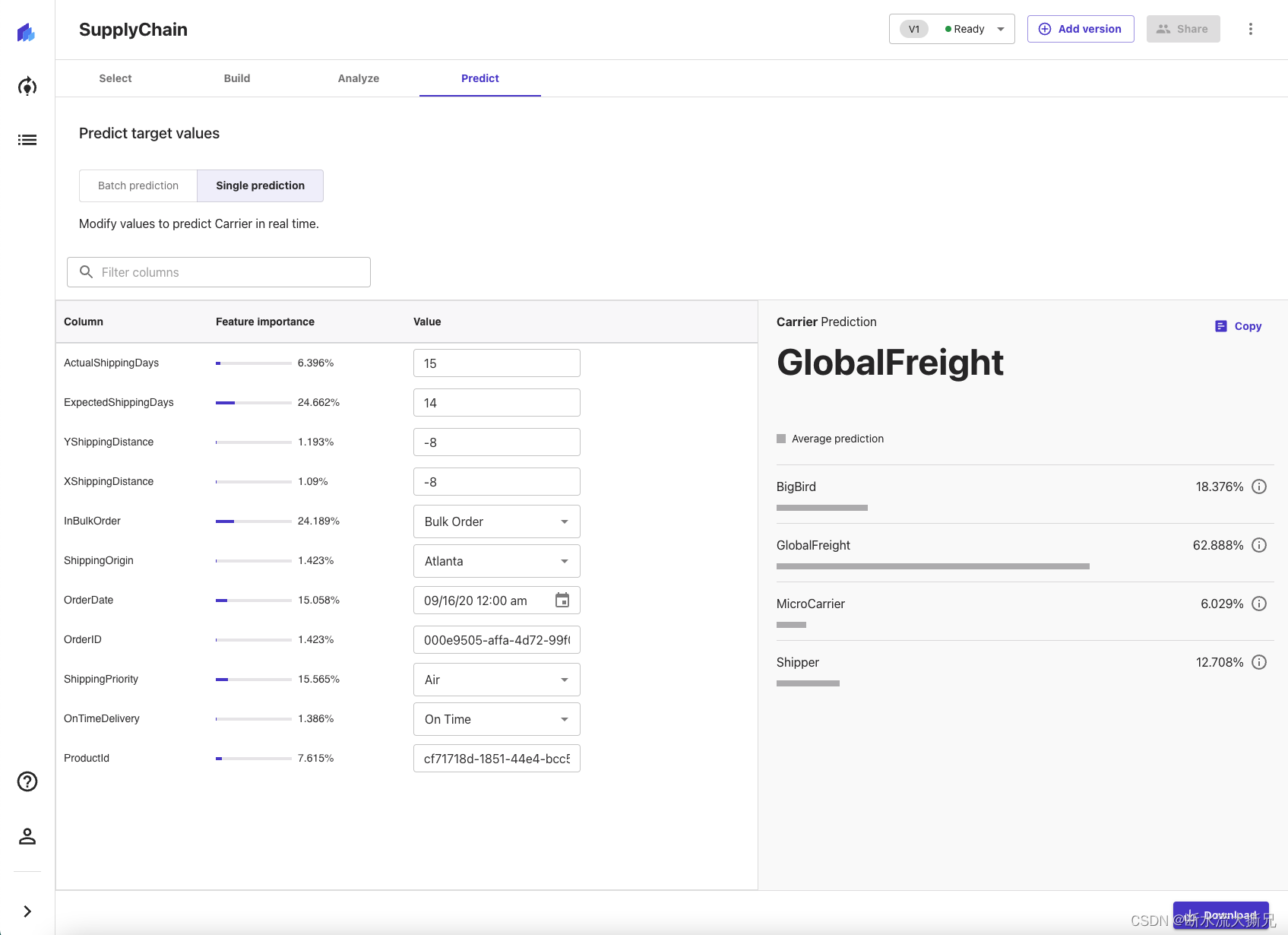Click the MicroCarrier carrier label
1288x935 pixels.
(x=811, y=604)
